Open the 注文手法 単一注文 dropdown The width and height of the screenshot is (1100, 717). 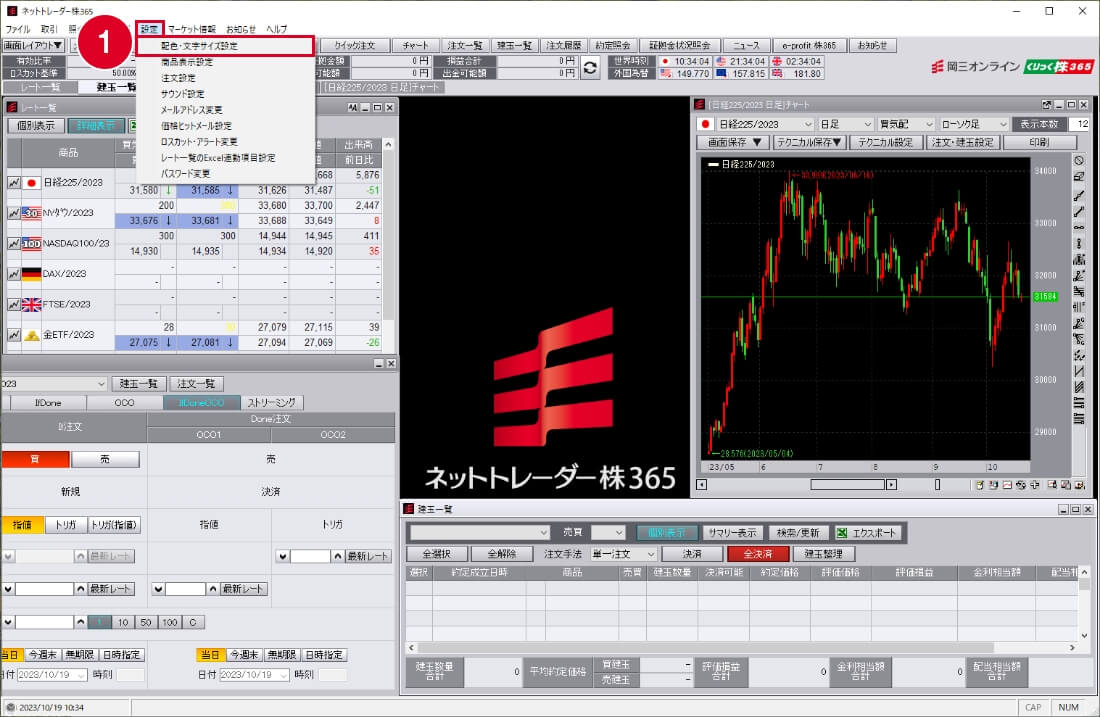[623, 554]
